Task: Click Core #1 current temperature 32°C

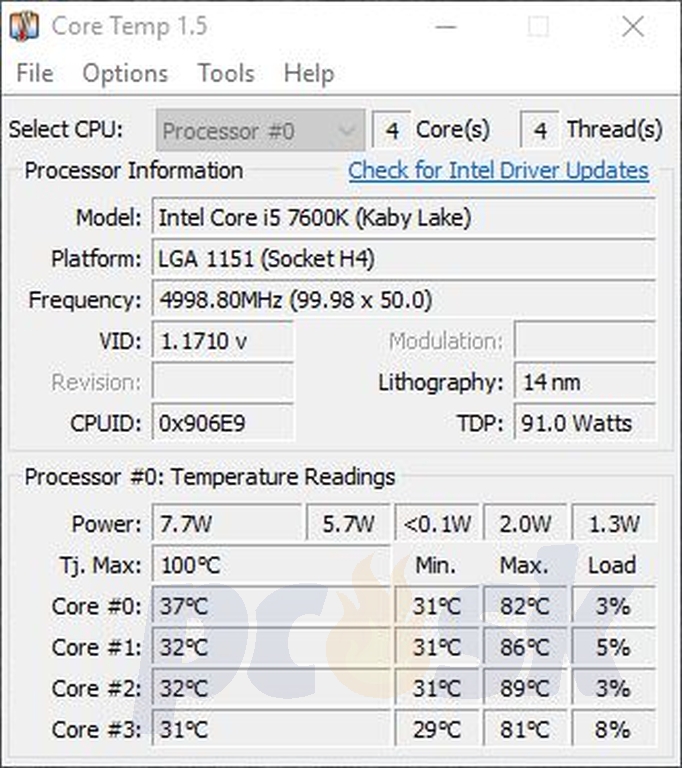Action: click(x=271, y=648)
